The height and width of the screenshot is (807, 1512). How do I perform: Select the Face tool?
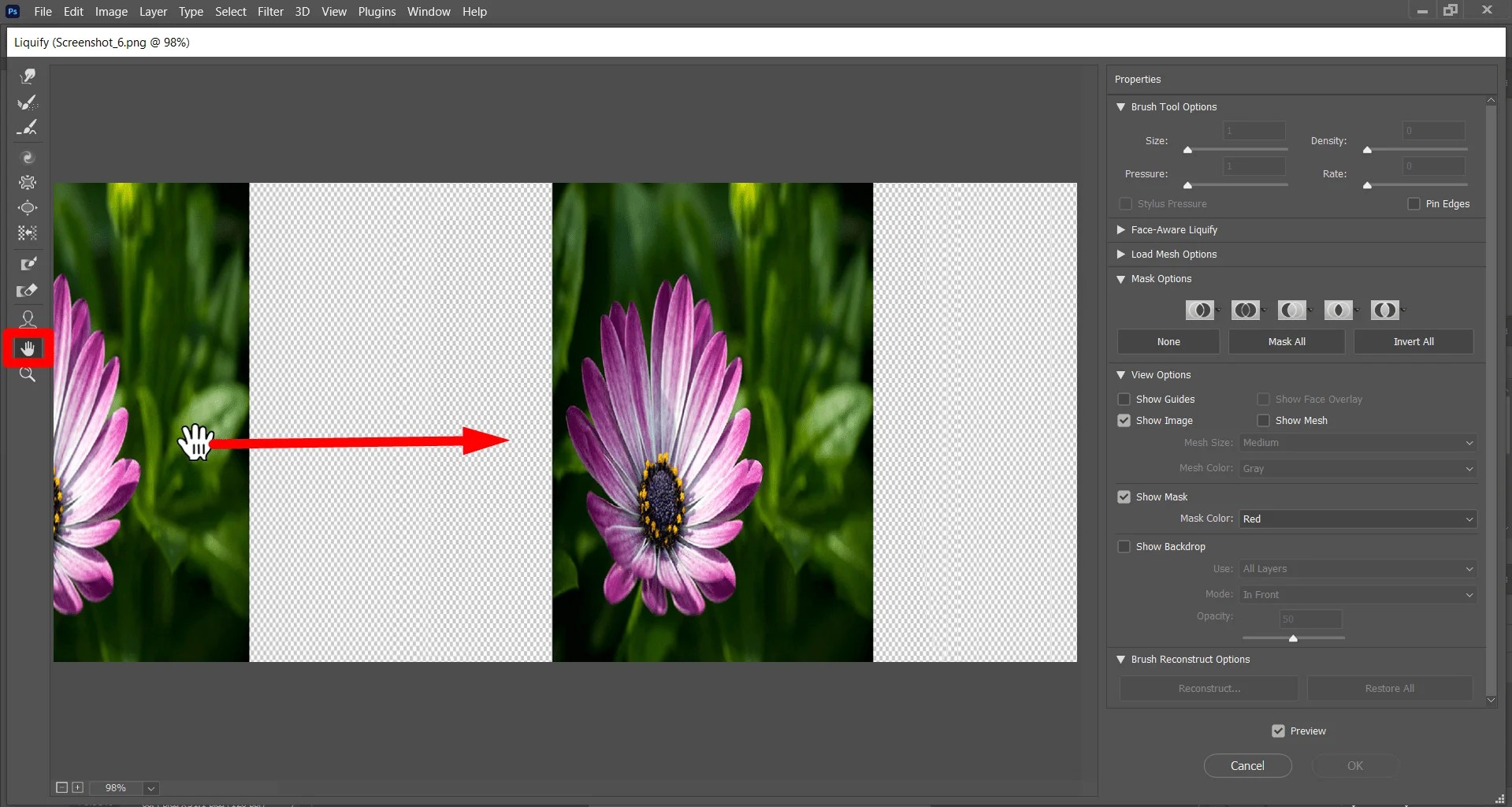[28, 318]
